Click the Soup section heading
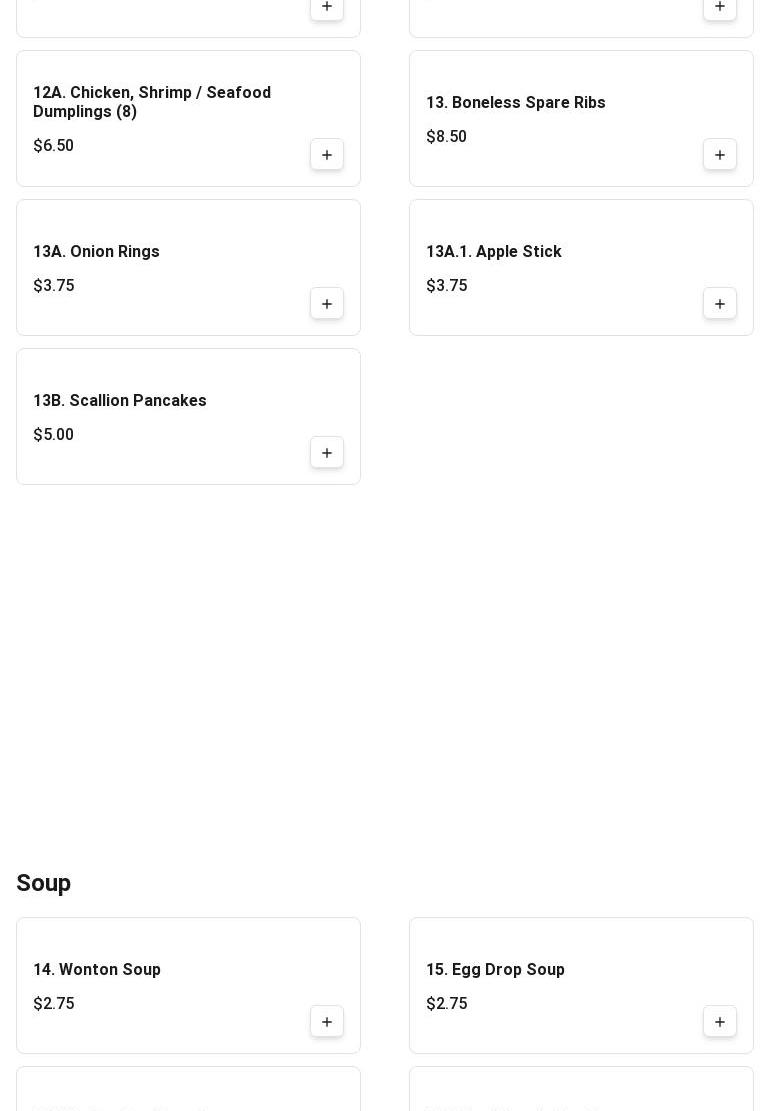Image resolution: width=770 pixels, height=1111 pixels. click(x=43, y=883)
